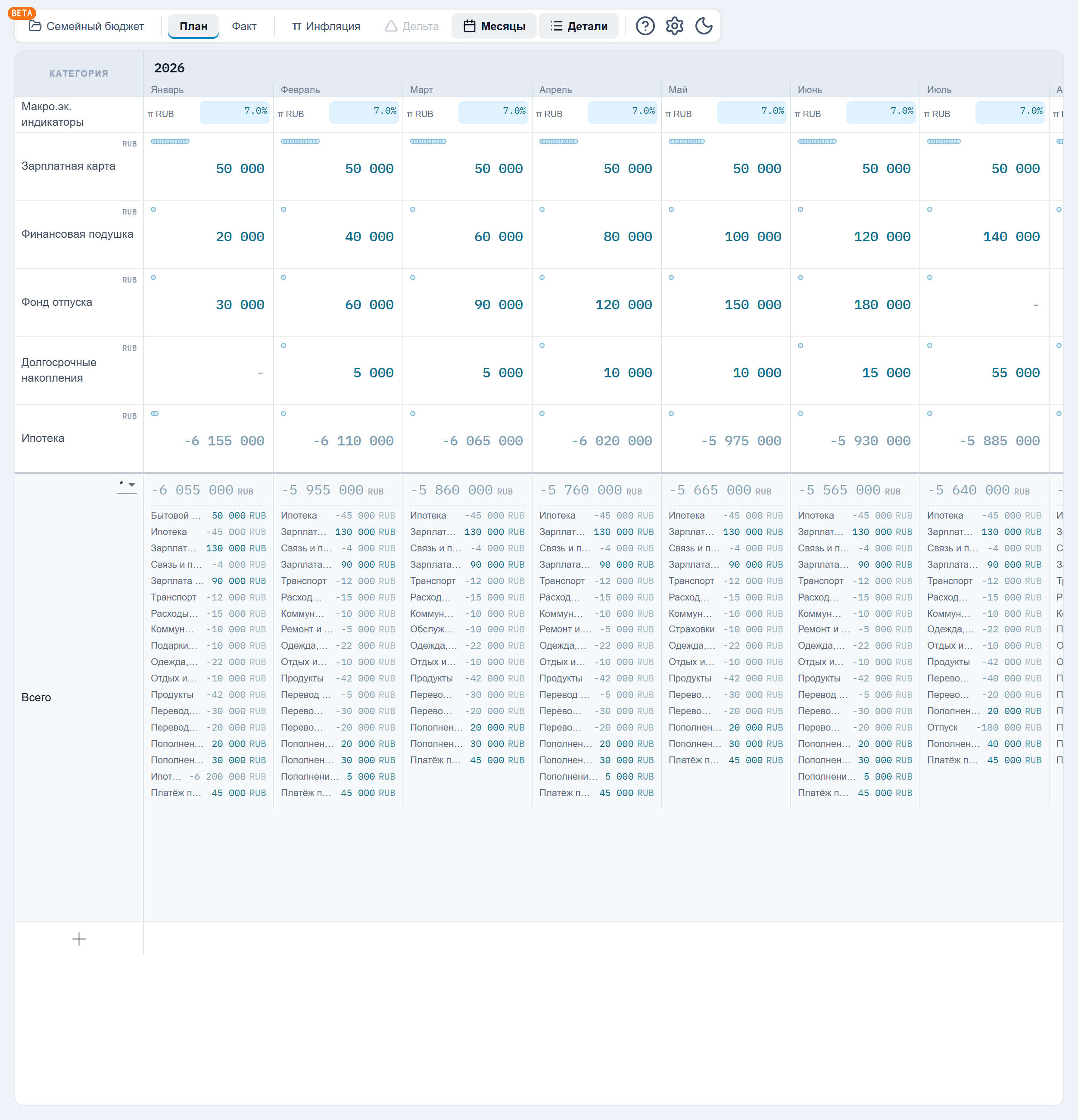Click Ипотека value -6 020 000 in April
This screenshot has width=1078, height=1120.
coord(611,441)
